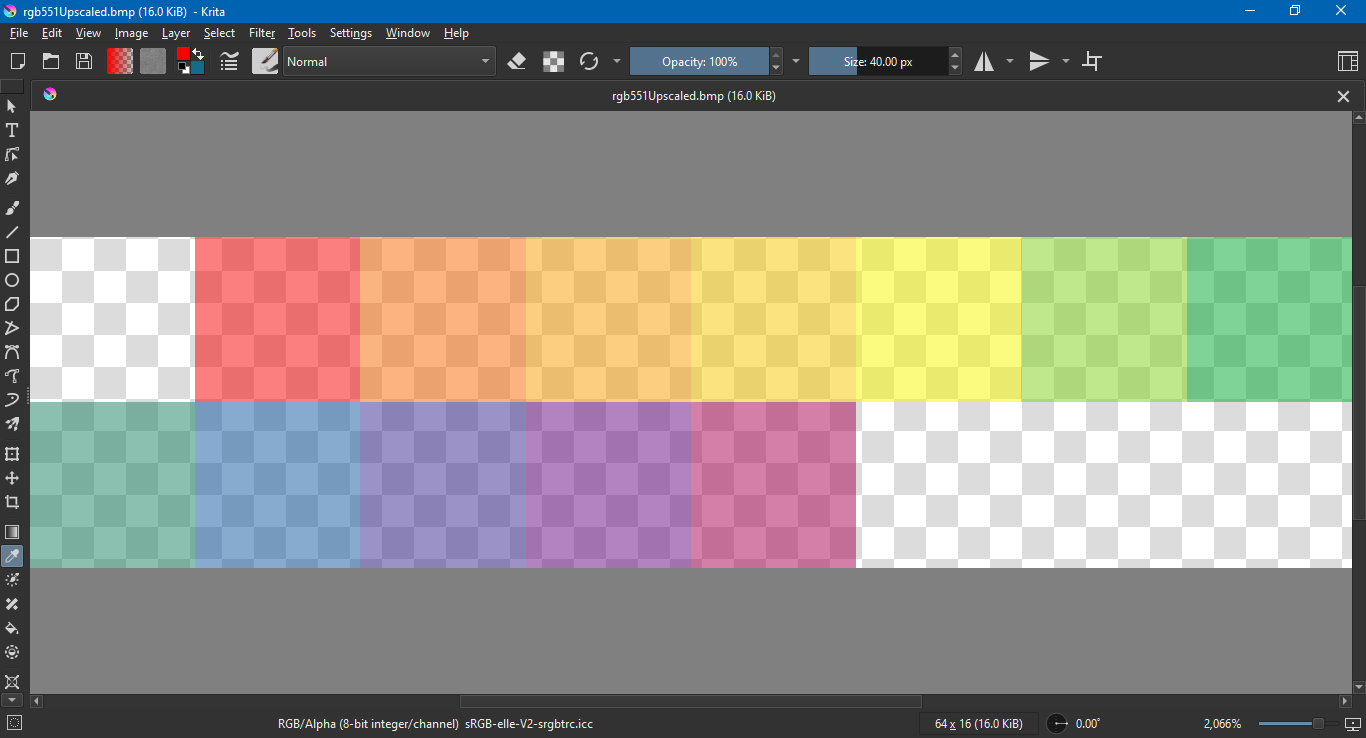Open the Normal blending mode dropdown

pos(389,61)
